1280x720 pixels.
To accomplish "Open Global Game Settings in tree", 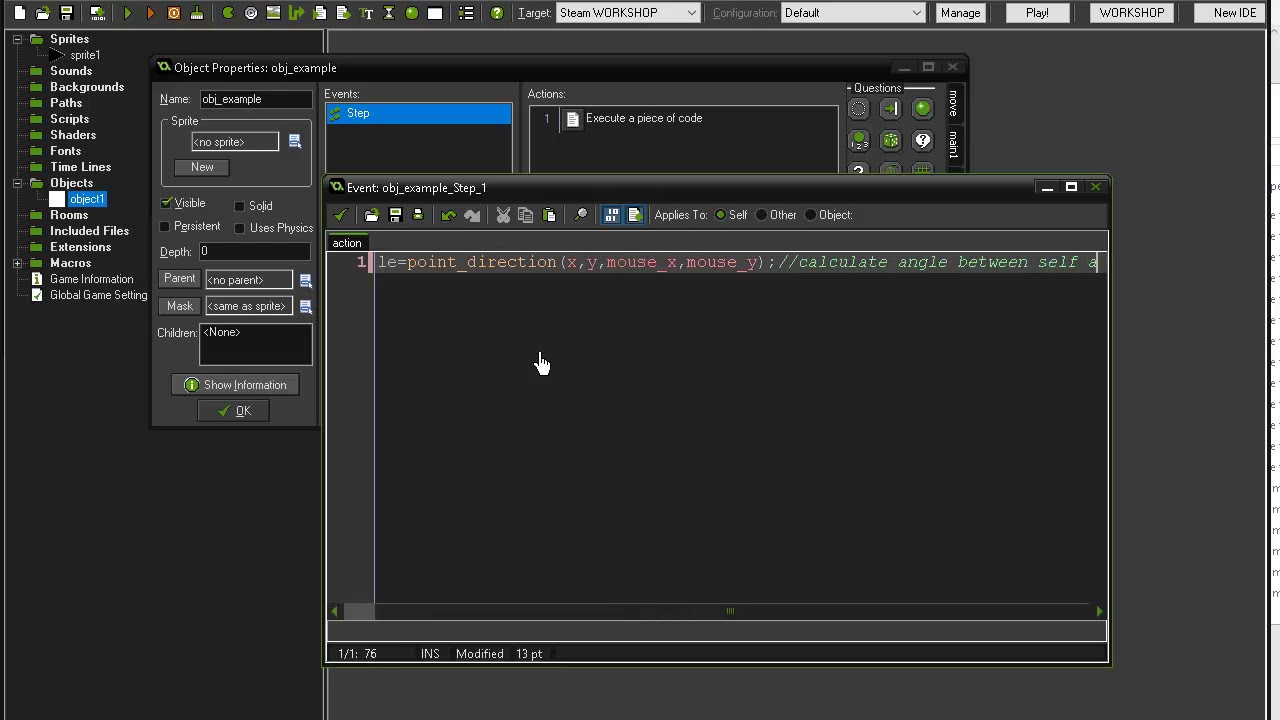I will (98, 295).
